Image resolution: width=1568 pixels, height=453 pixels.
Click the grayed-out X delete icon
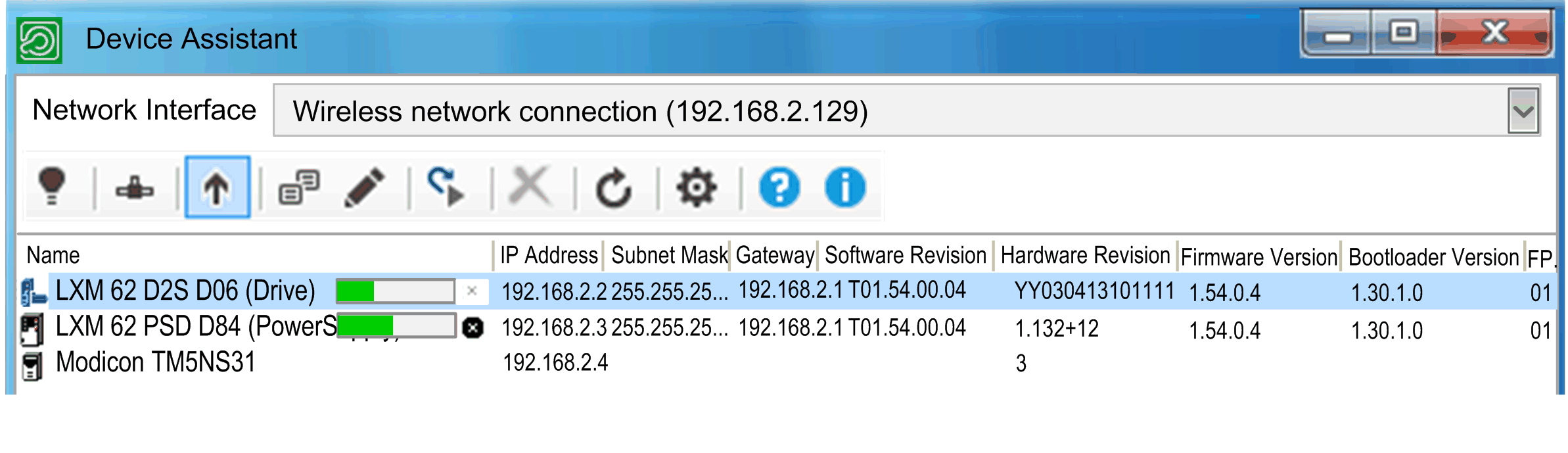pyautogui.click(x=530, y=187)
